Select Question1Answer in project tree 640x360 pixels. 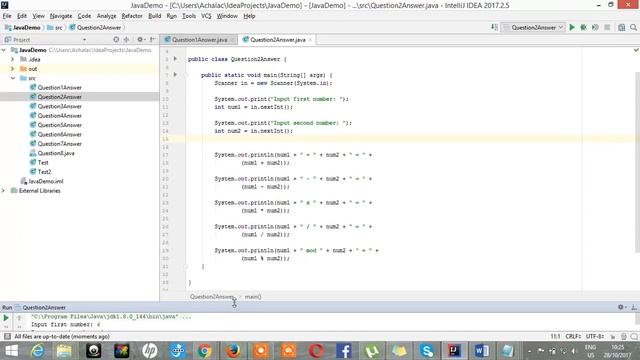pos(60,87)
